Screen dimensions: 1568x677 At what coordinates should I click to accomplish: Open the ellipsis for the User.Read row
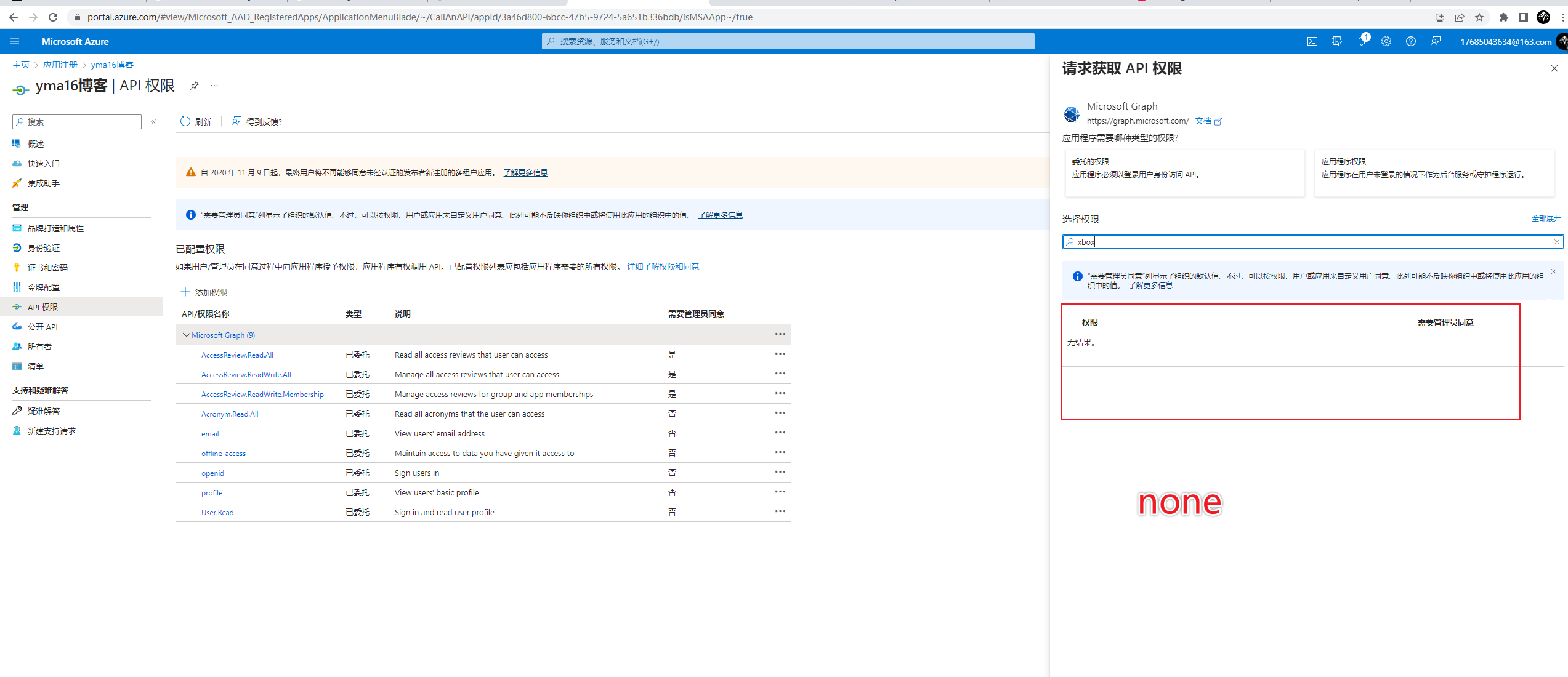click(x=780, y=511)
